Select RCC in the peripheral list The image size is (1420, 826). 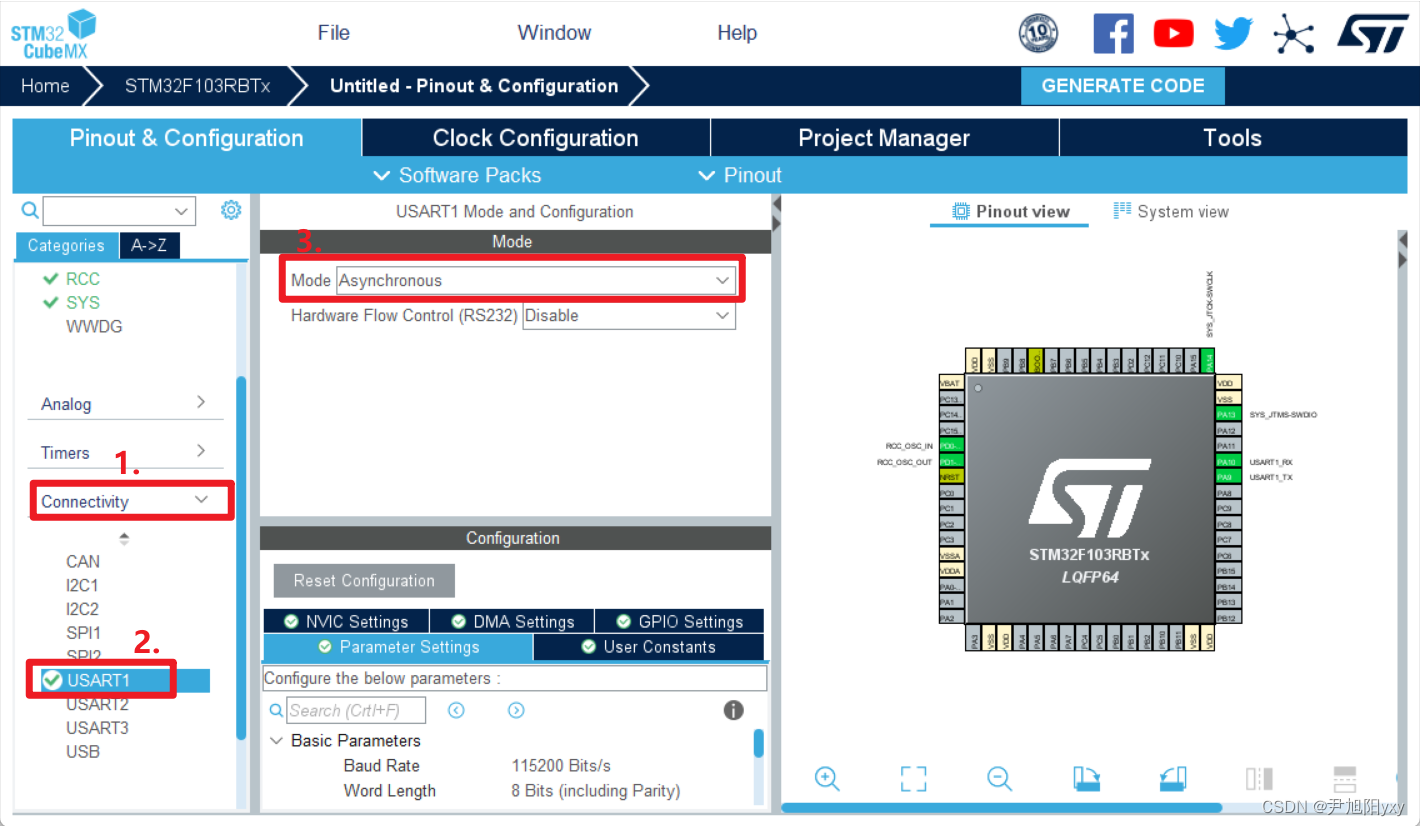(83, 279)
